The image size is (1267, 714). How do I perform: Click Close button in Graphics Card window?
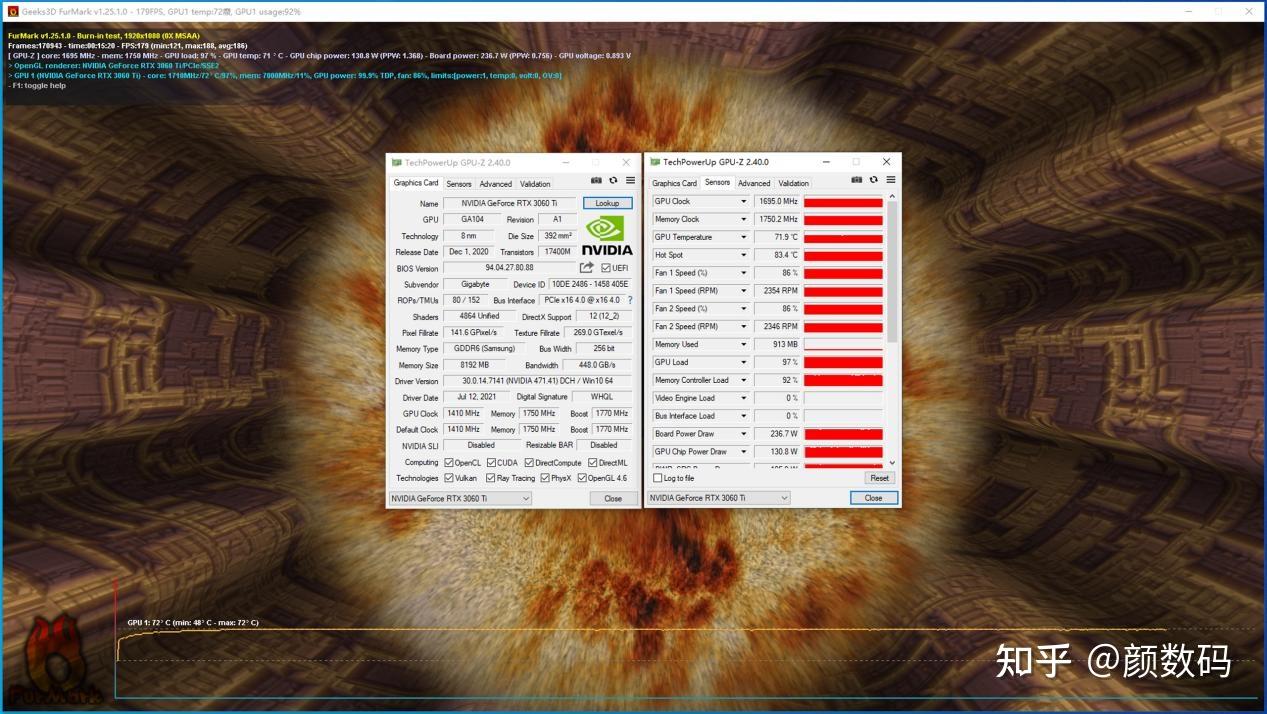tap(613, 498)
